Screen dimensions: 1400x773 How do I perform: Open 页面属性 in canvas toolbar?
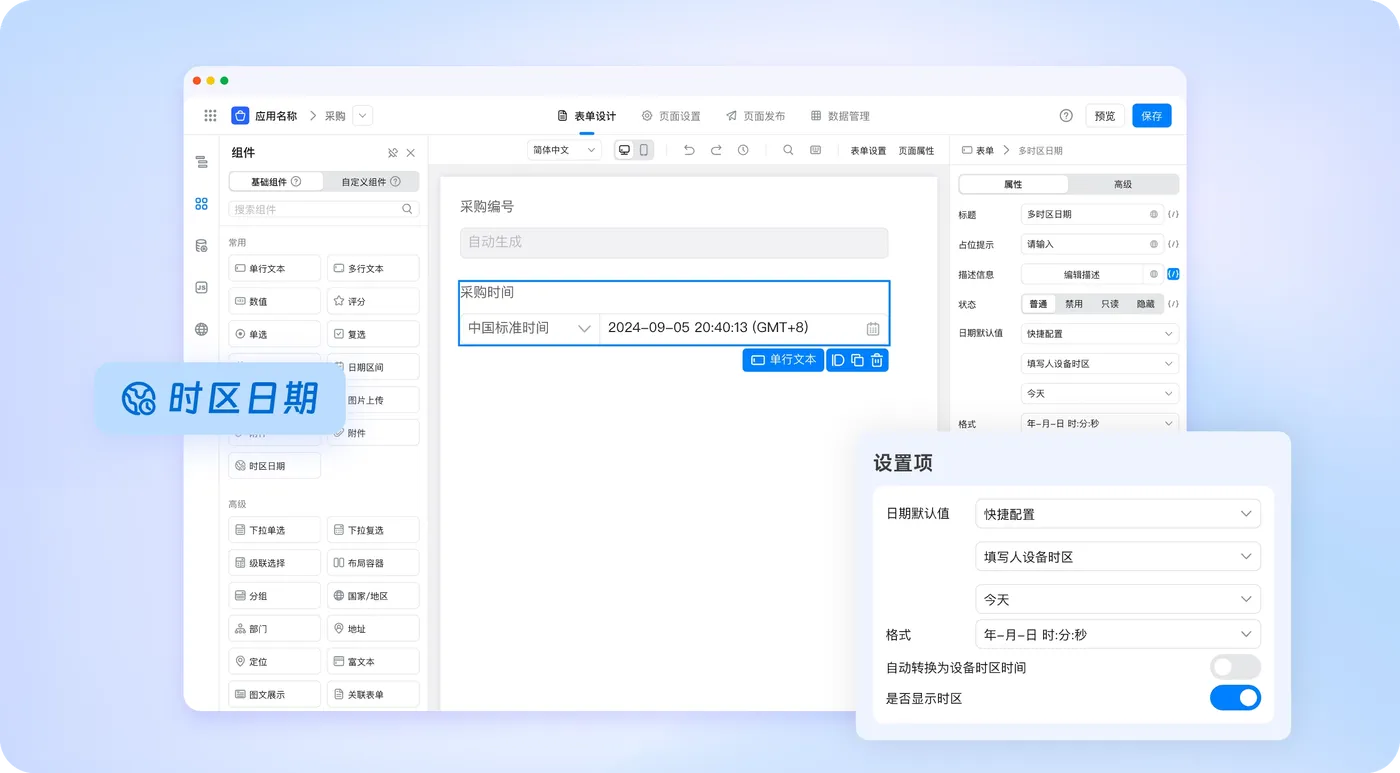coord(916,151)
